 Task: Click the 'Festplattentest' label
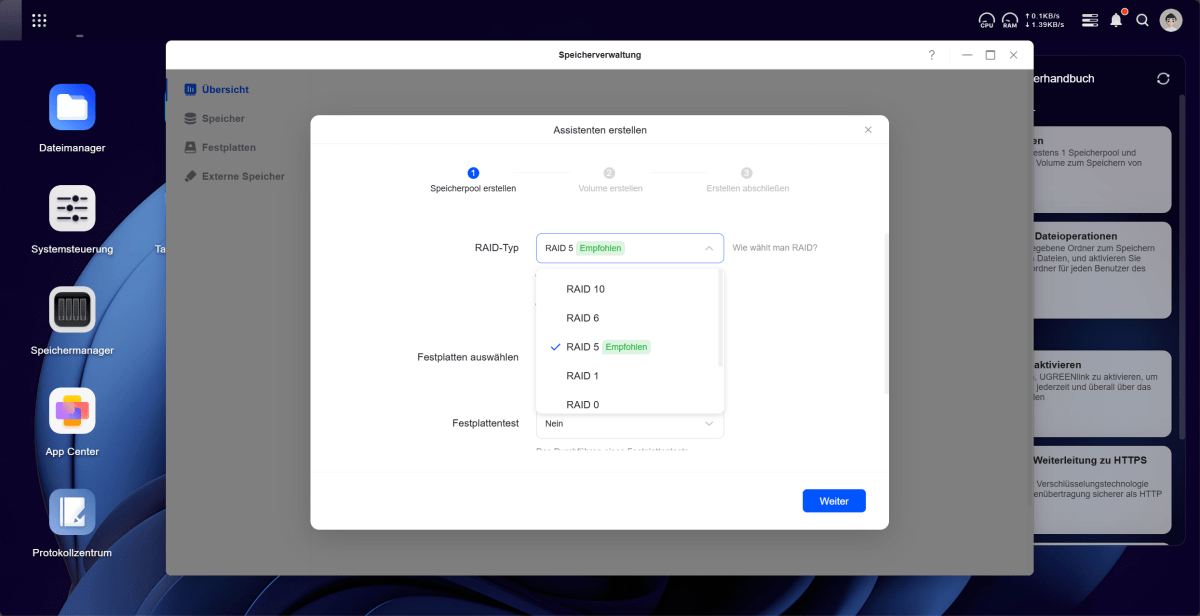click(485, 423)
